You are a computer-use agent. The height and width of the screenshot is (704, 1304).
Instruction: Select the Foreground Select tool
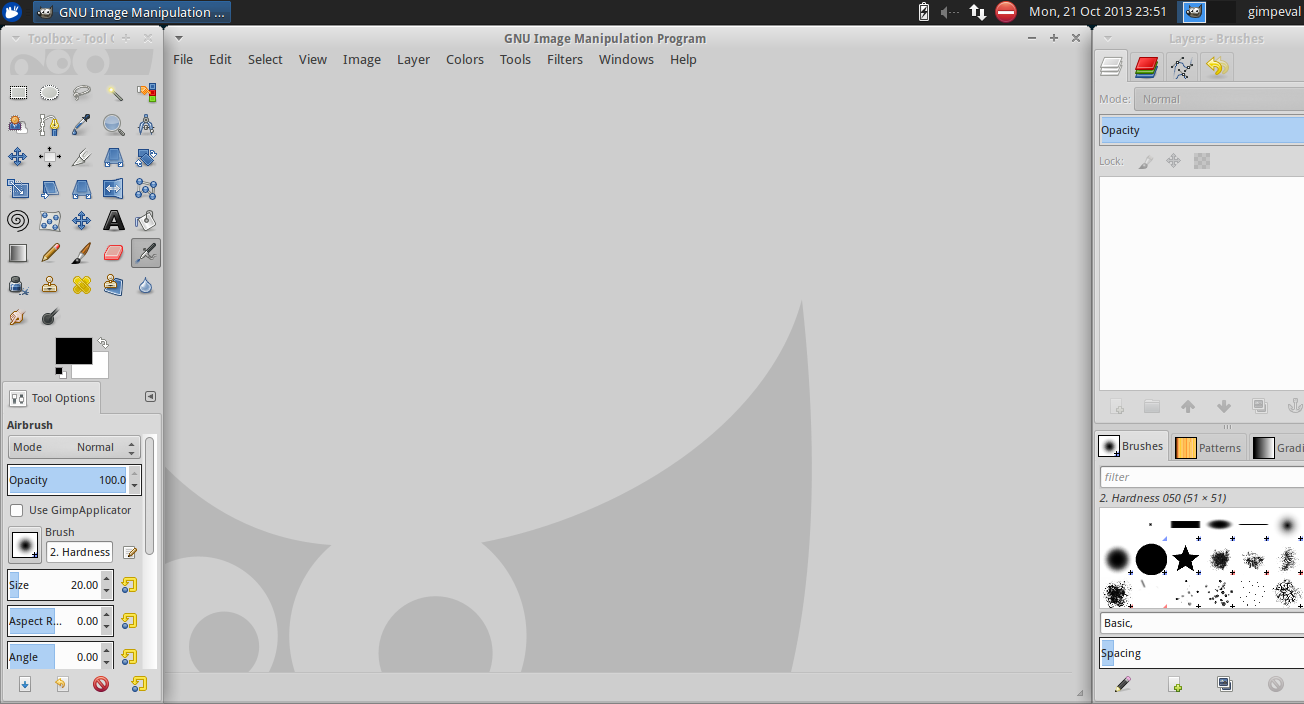point(18,125)
